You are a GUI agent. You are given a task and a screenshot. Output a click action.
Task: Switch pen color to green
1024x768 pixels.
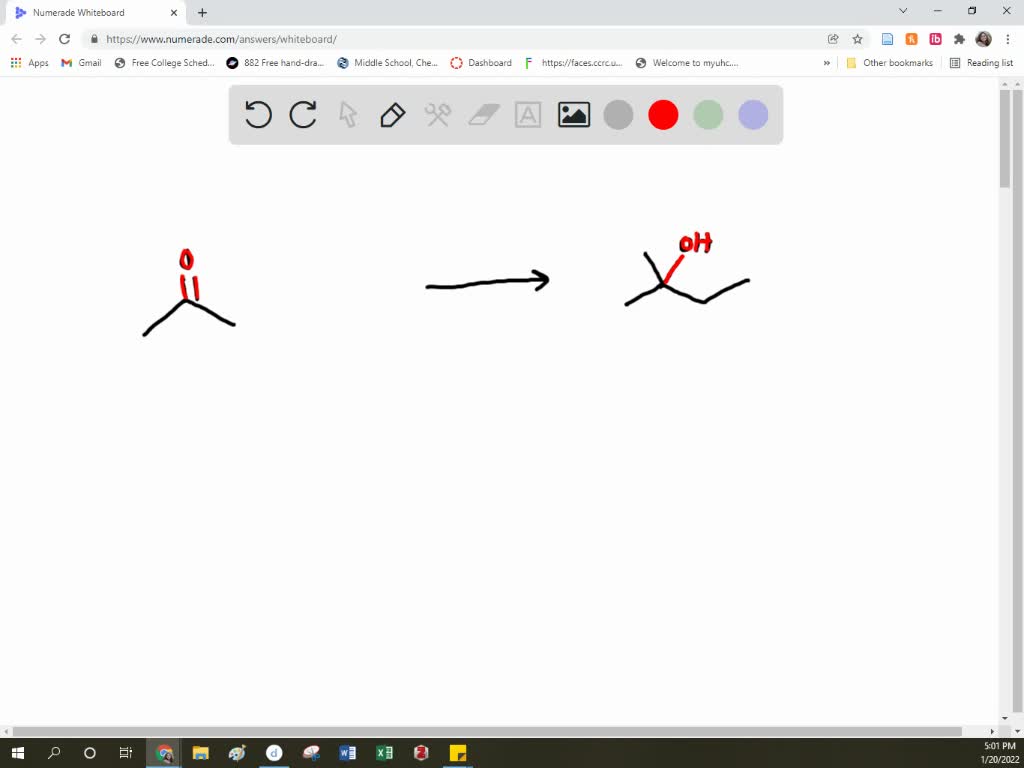click(x=707, y=114)
